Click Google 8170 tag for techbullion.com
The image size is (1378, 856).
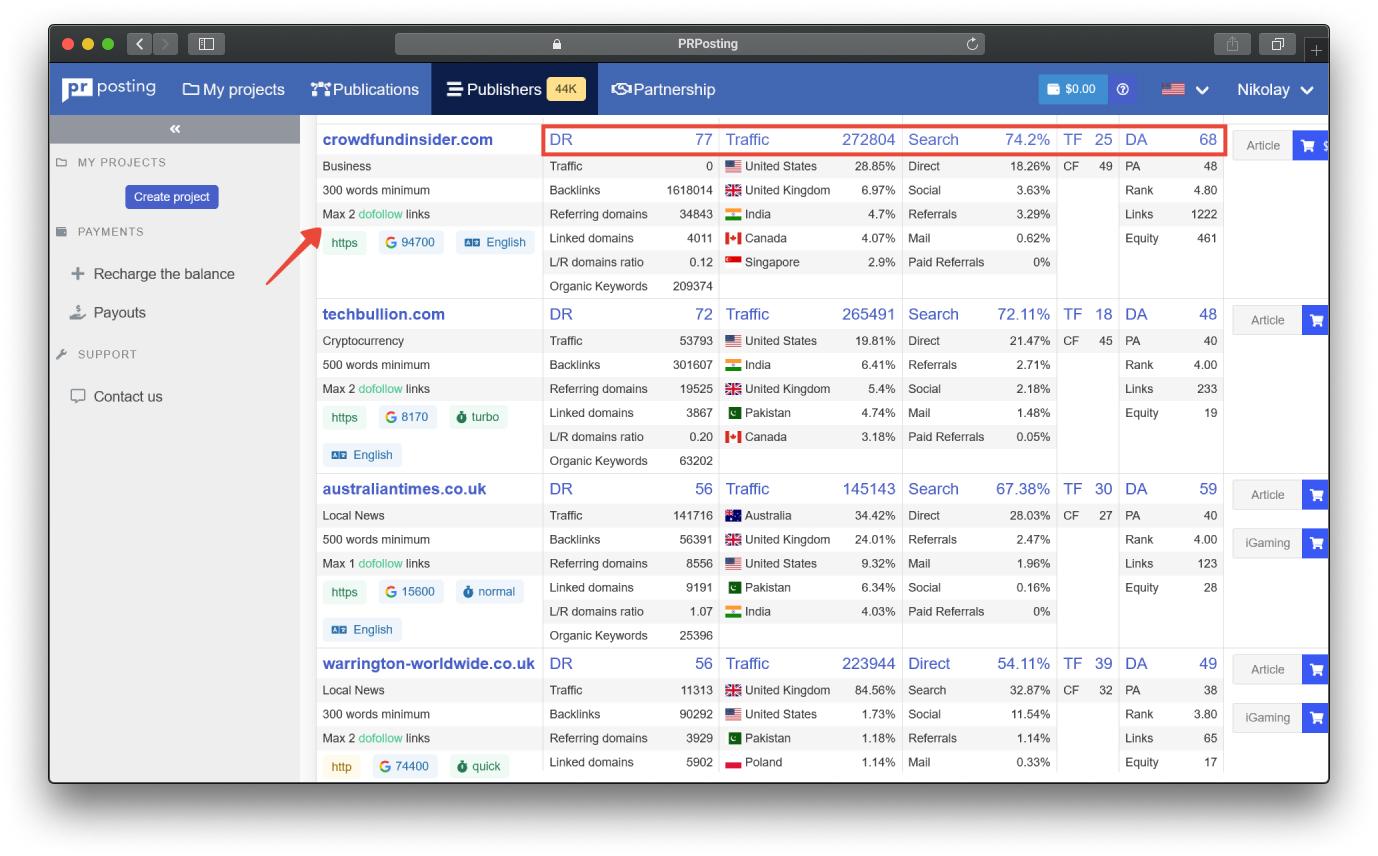[406, 417]
